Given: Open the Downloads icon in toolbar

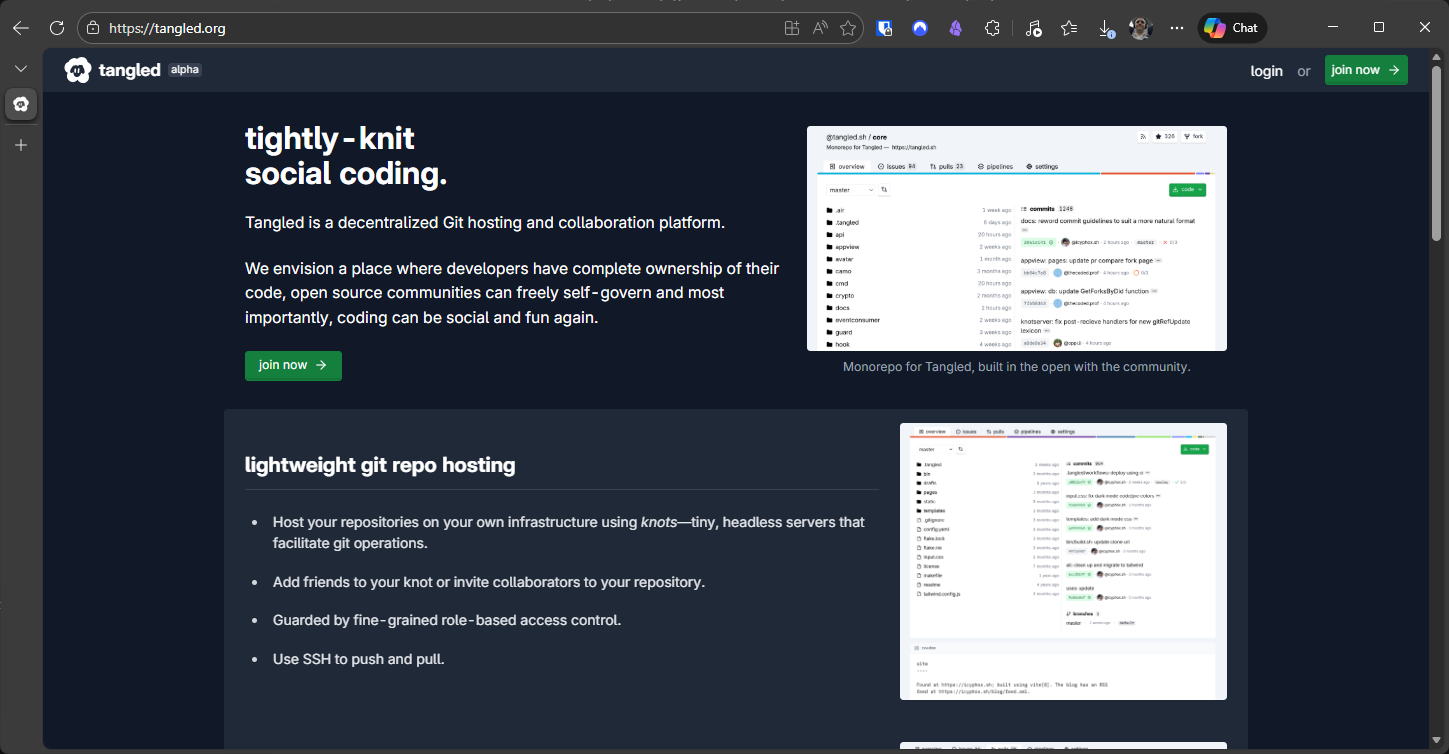Looking at the screenshot, I should [x=1105, y=28].
